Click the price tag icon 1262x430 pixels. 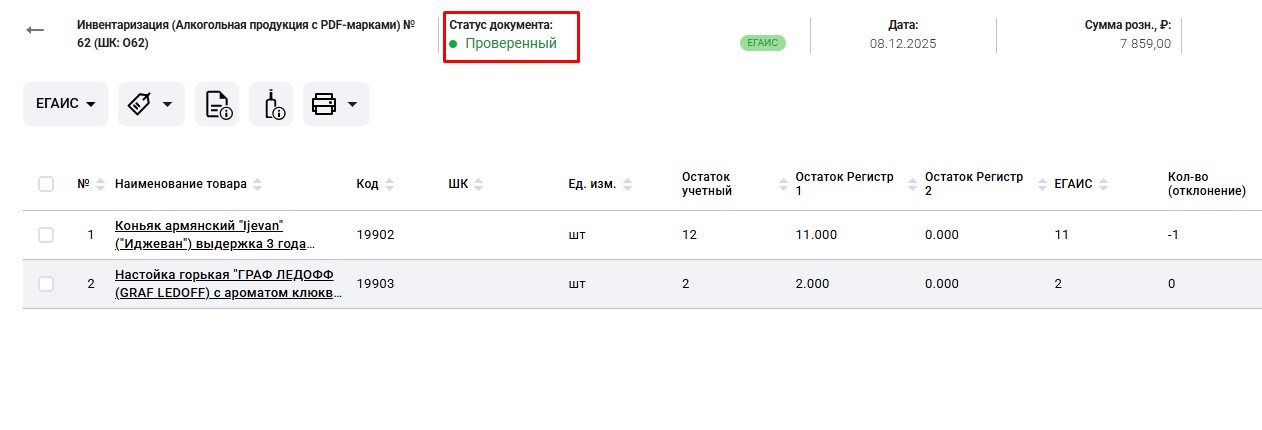(x=140, y=104)
